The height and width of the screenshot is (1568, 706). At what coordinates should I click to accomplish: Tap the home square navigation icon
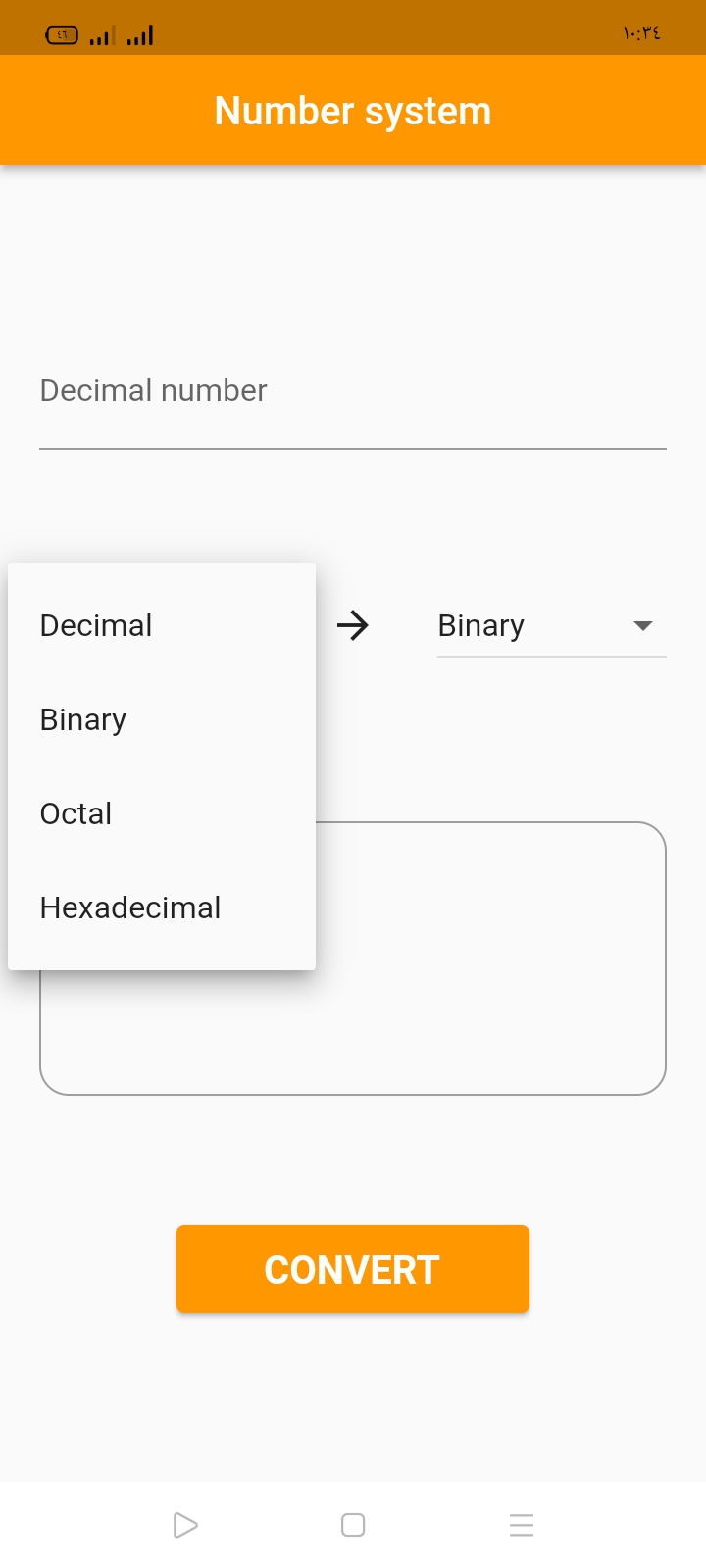pyautogui.click(x=353, y=1525)
